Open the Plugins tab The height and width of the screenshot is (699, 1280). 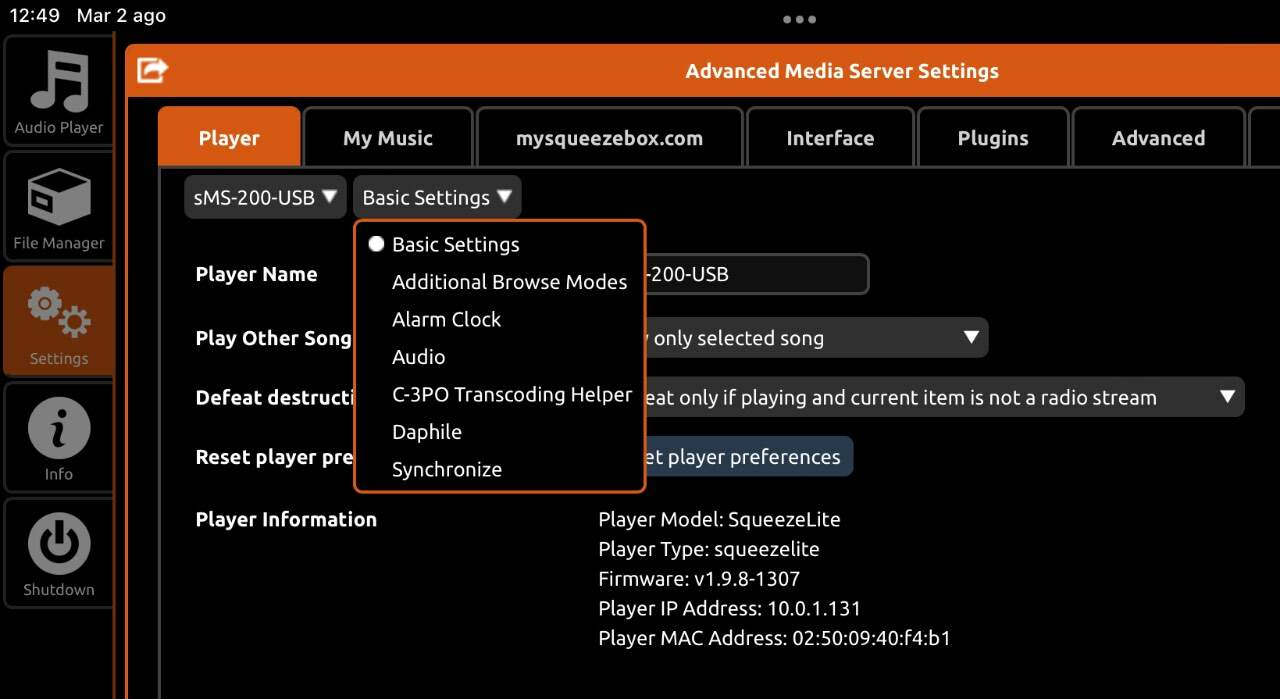click(x=993, y=138)
